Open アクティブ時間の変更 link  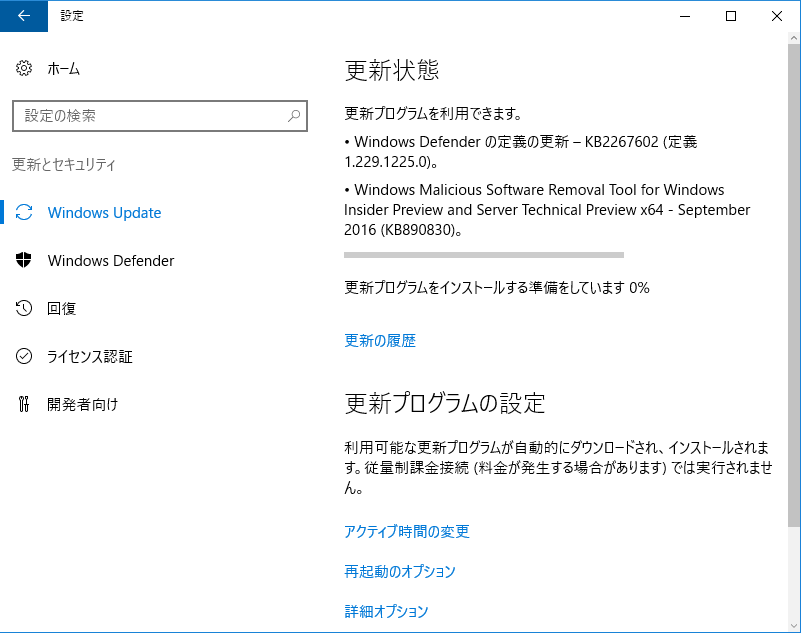[407, 531]
